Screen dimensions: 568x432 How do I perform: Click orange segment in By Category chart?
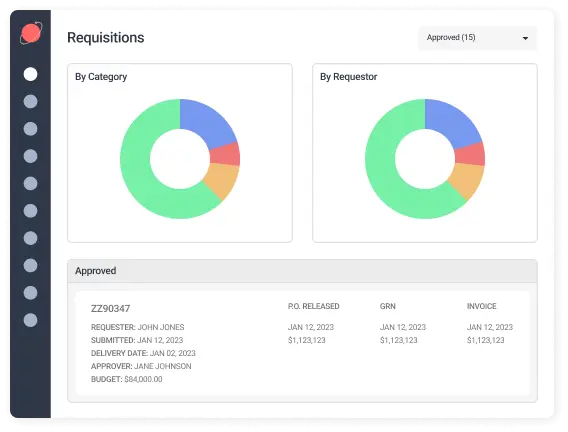tap(222, 180)
